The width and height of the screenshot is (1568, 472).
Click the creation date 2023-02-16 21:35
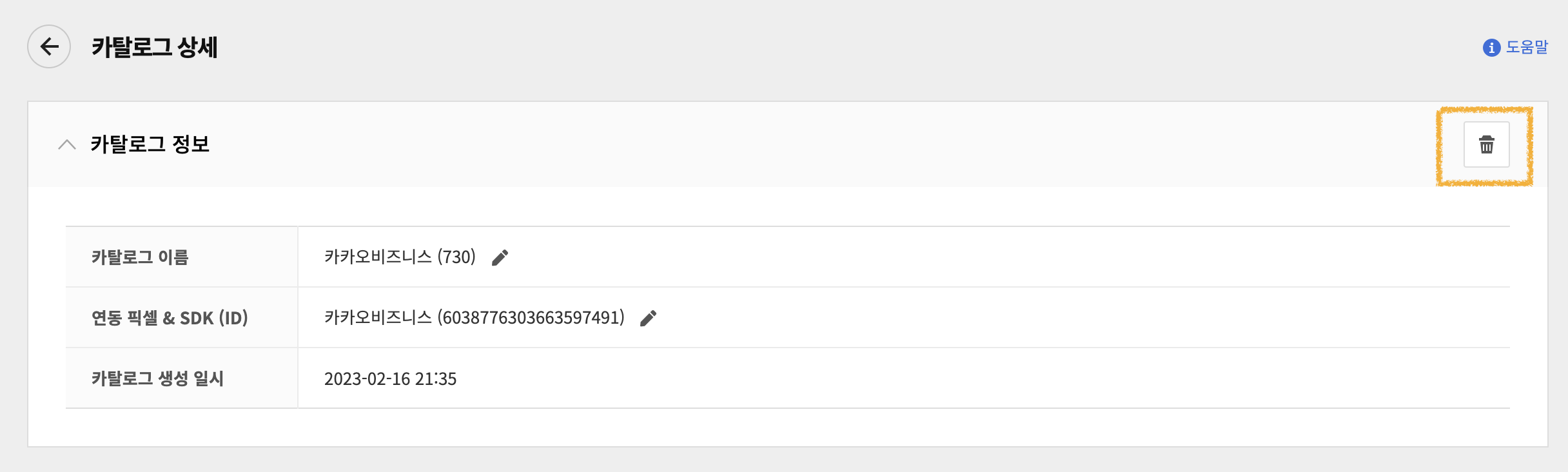click(x=390, y=379)
